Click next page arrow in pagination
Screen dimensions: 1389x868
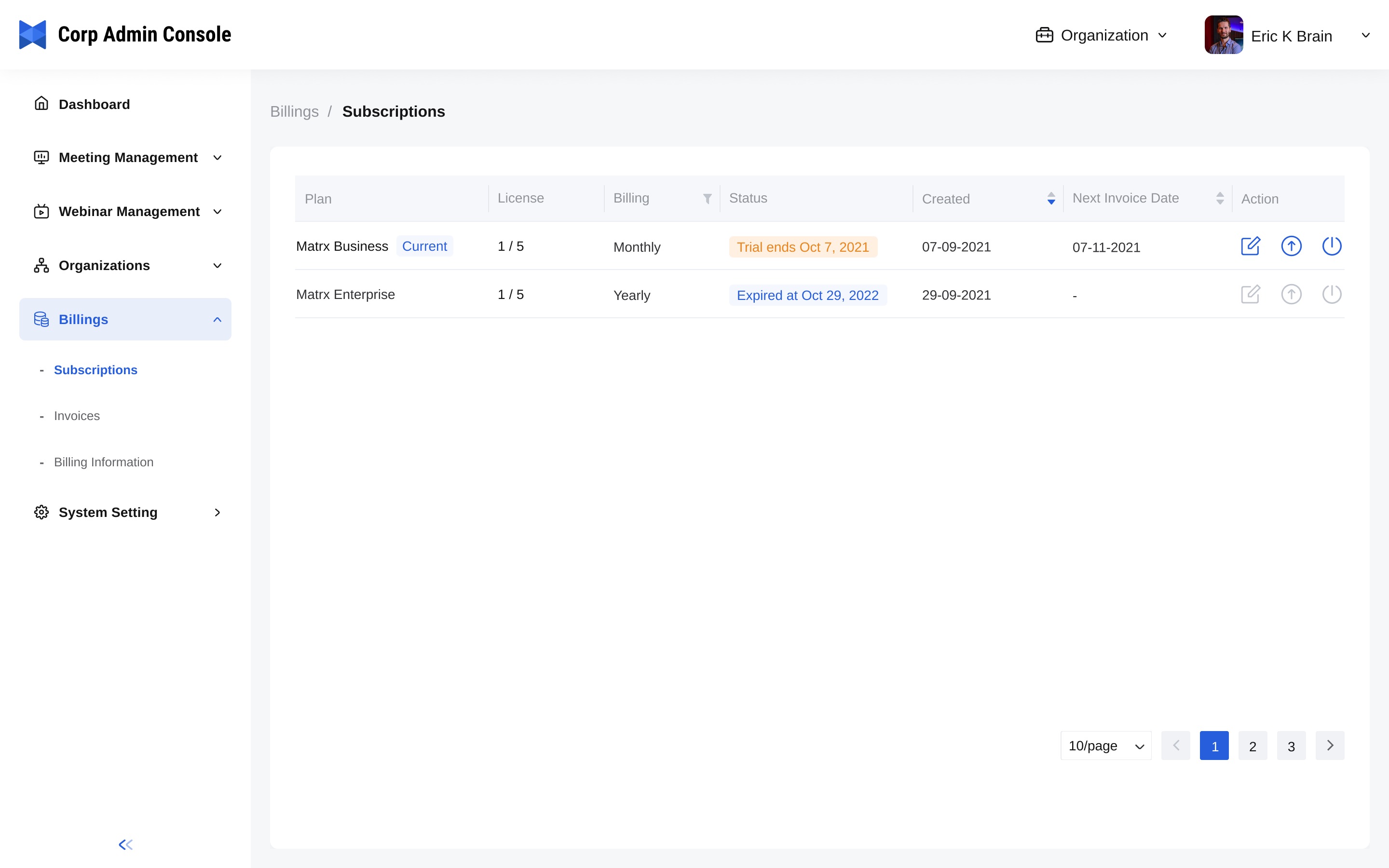1329,746
